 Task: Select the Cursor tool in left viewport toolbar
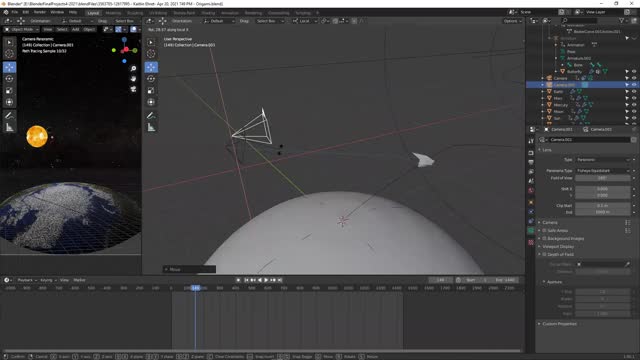click(9, 53)
